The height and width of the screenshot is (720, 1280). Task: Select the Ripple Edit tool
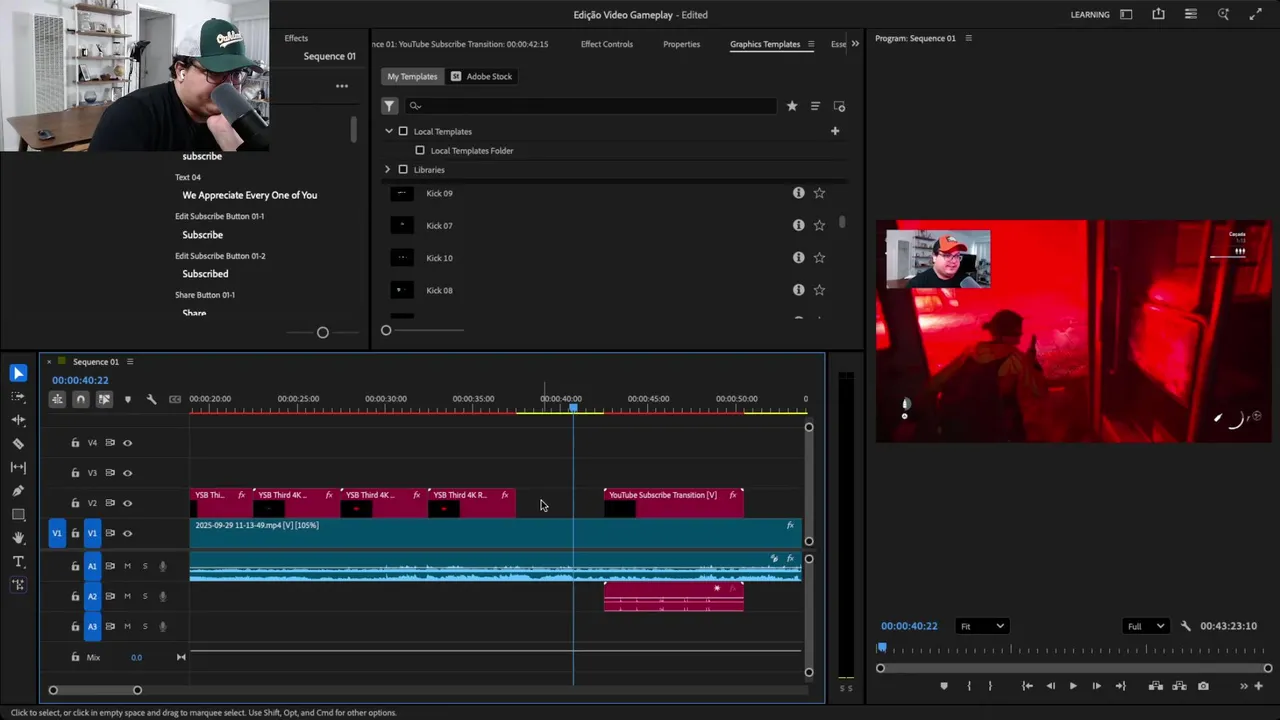tap(18, 420)
